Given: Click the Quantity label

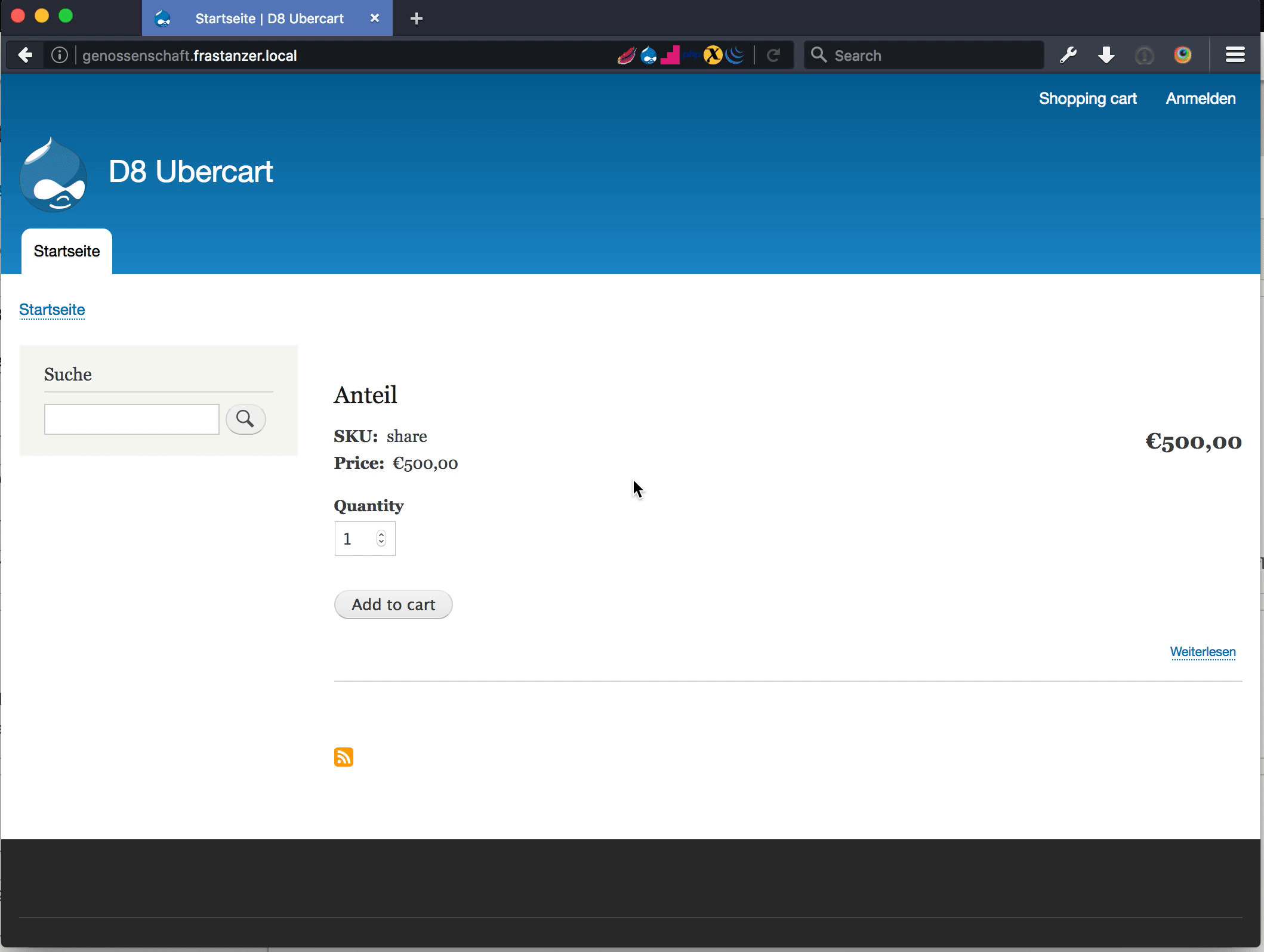Looking at the screenshot, I should (x=368, y=506).
